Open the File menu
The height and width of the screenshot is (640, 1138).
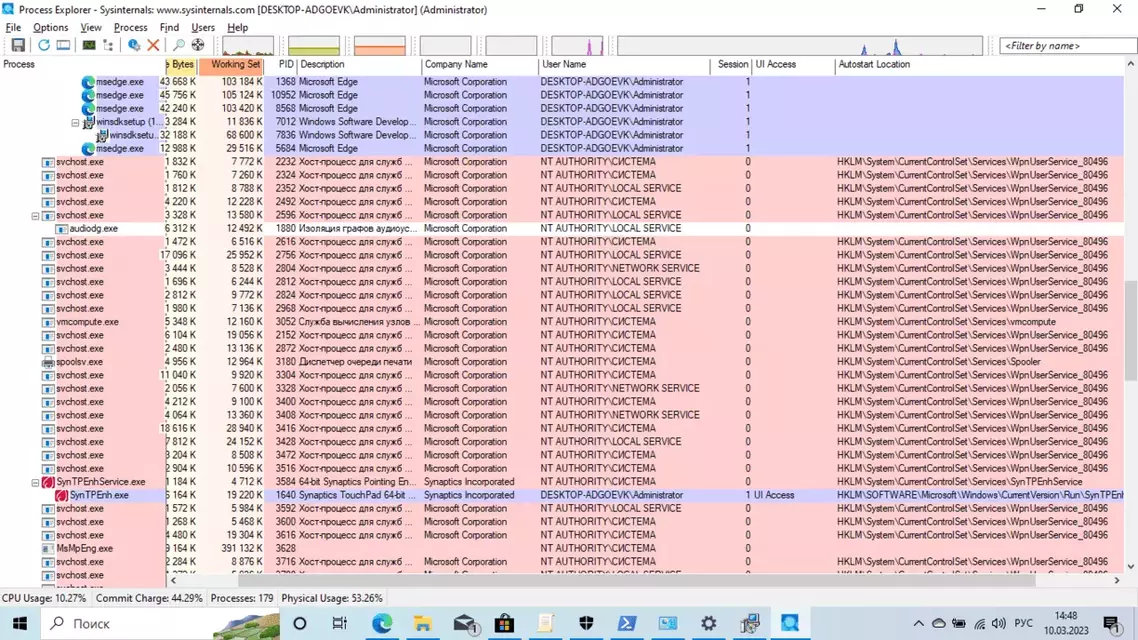coord(13,28)
